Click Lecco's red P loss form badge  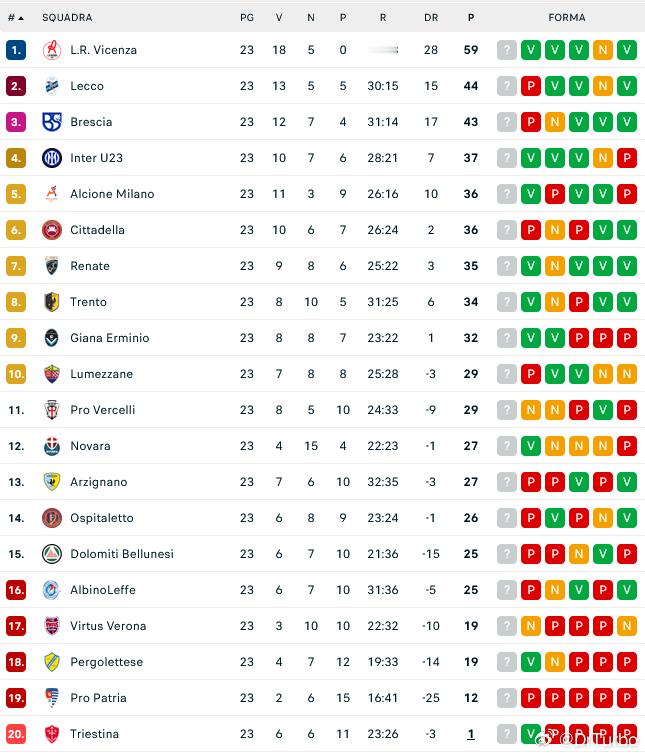coord(531,86)
